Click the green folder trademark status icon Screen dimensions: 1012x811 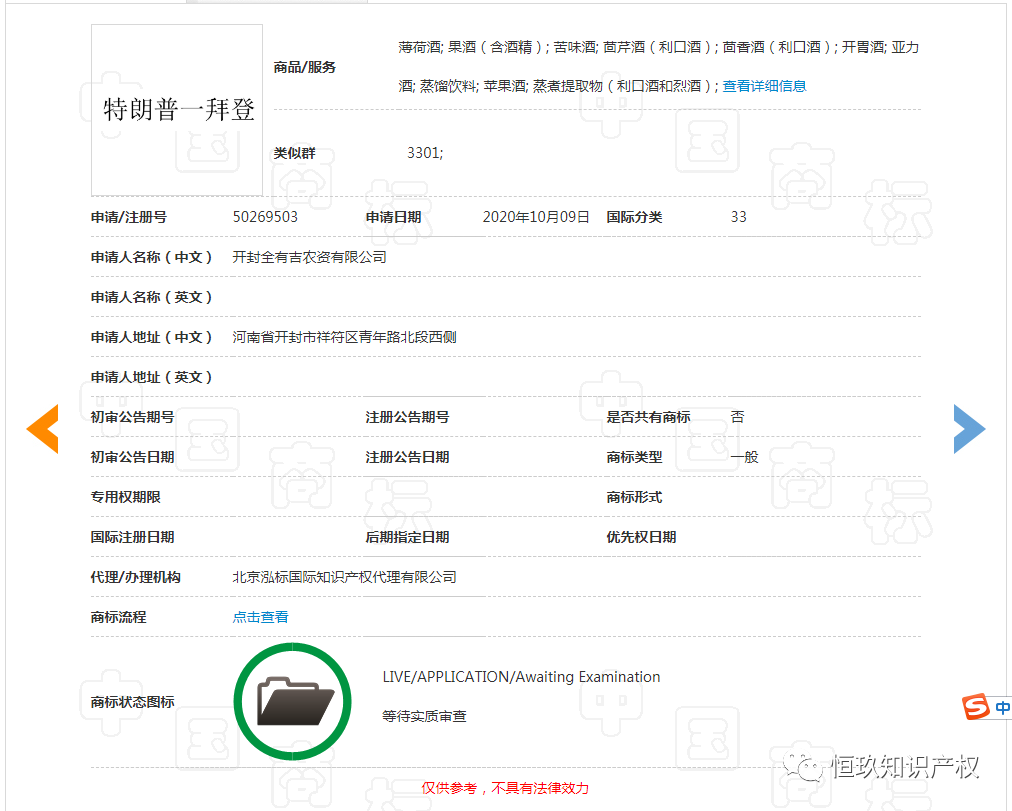292,701
